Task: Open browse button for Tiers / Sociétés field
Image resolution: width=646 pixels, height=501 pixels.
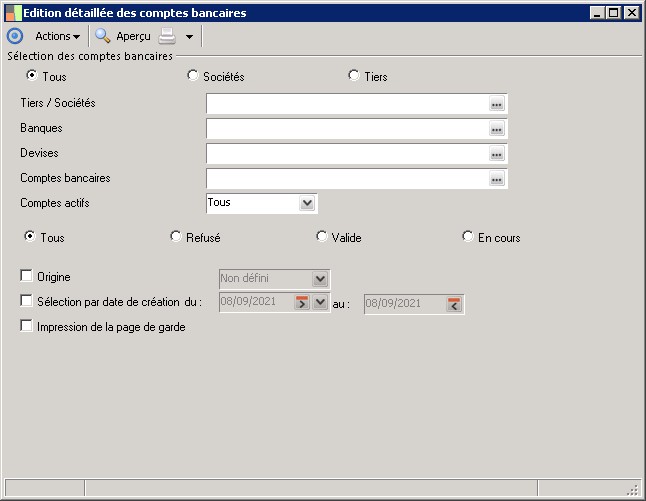Action: [497, 104]
